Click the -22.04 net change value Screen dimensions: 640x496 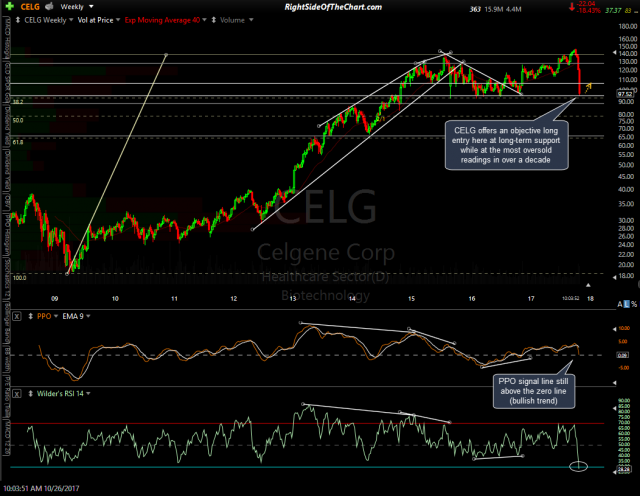point(586,4)
